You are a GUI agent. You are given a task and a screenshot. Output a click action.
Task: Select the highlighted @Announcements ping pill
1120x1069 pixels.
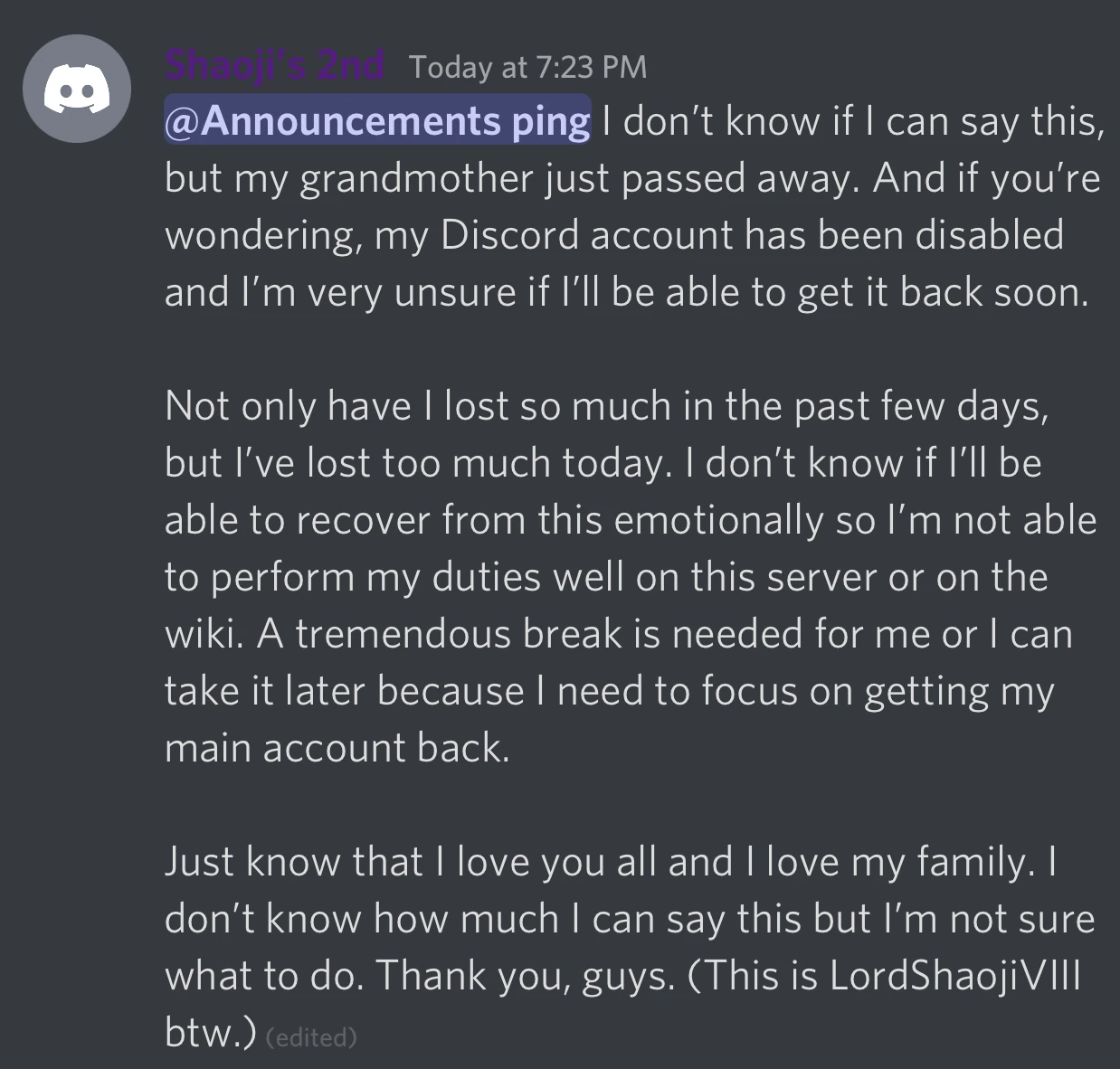click(x=376, y=120)
